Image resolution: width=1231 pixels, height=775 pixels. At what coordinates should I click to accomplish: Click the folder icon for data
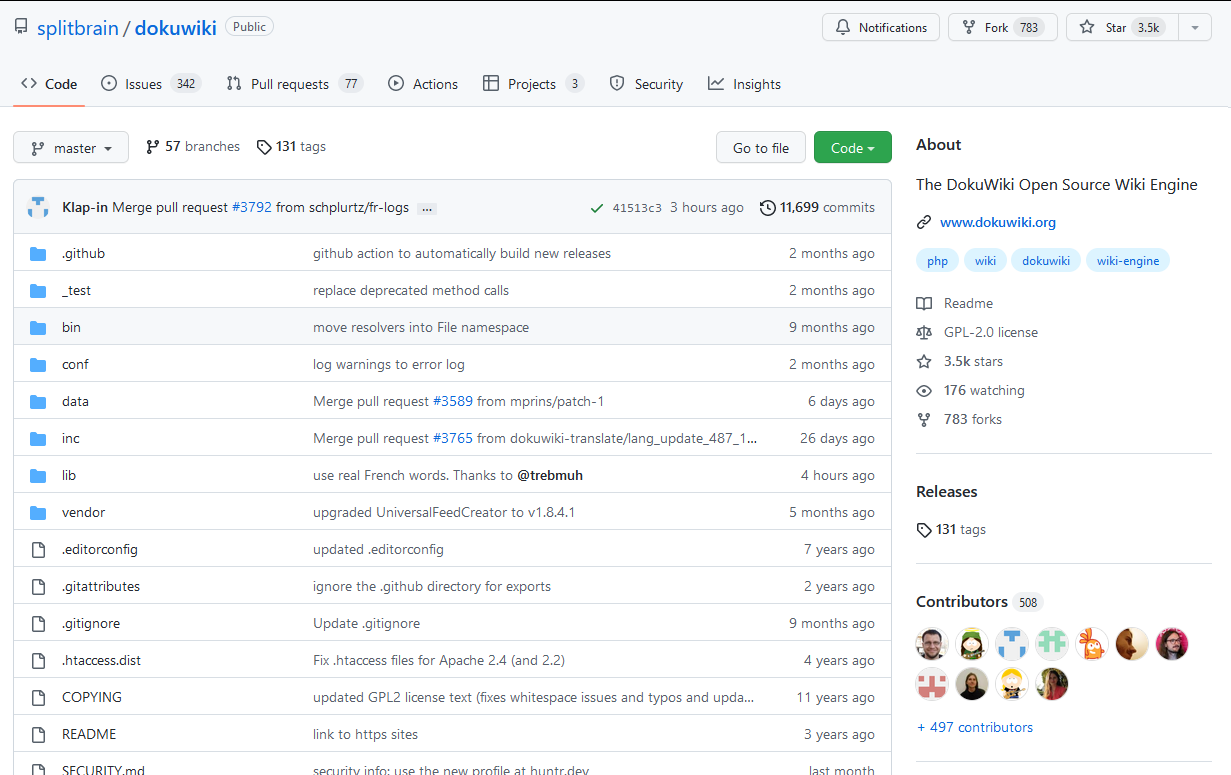(x=38, y=402)
